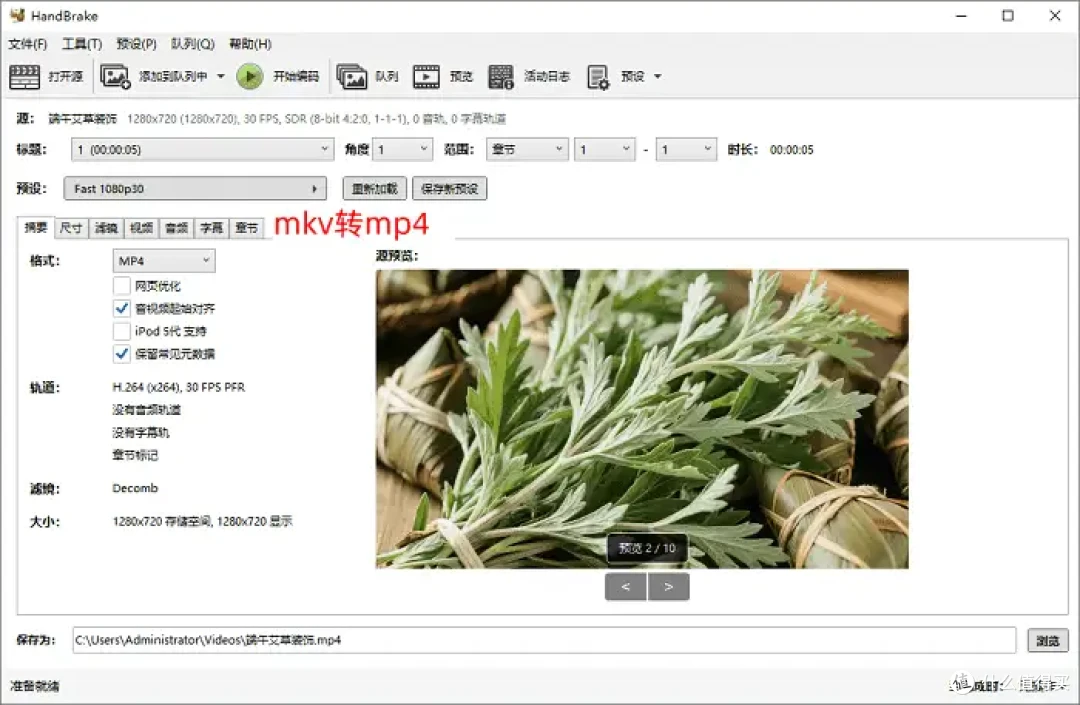Viewport: 1080px width, 705px height.
Task: Open the 工具(T) menu
Action: point(82,44)
